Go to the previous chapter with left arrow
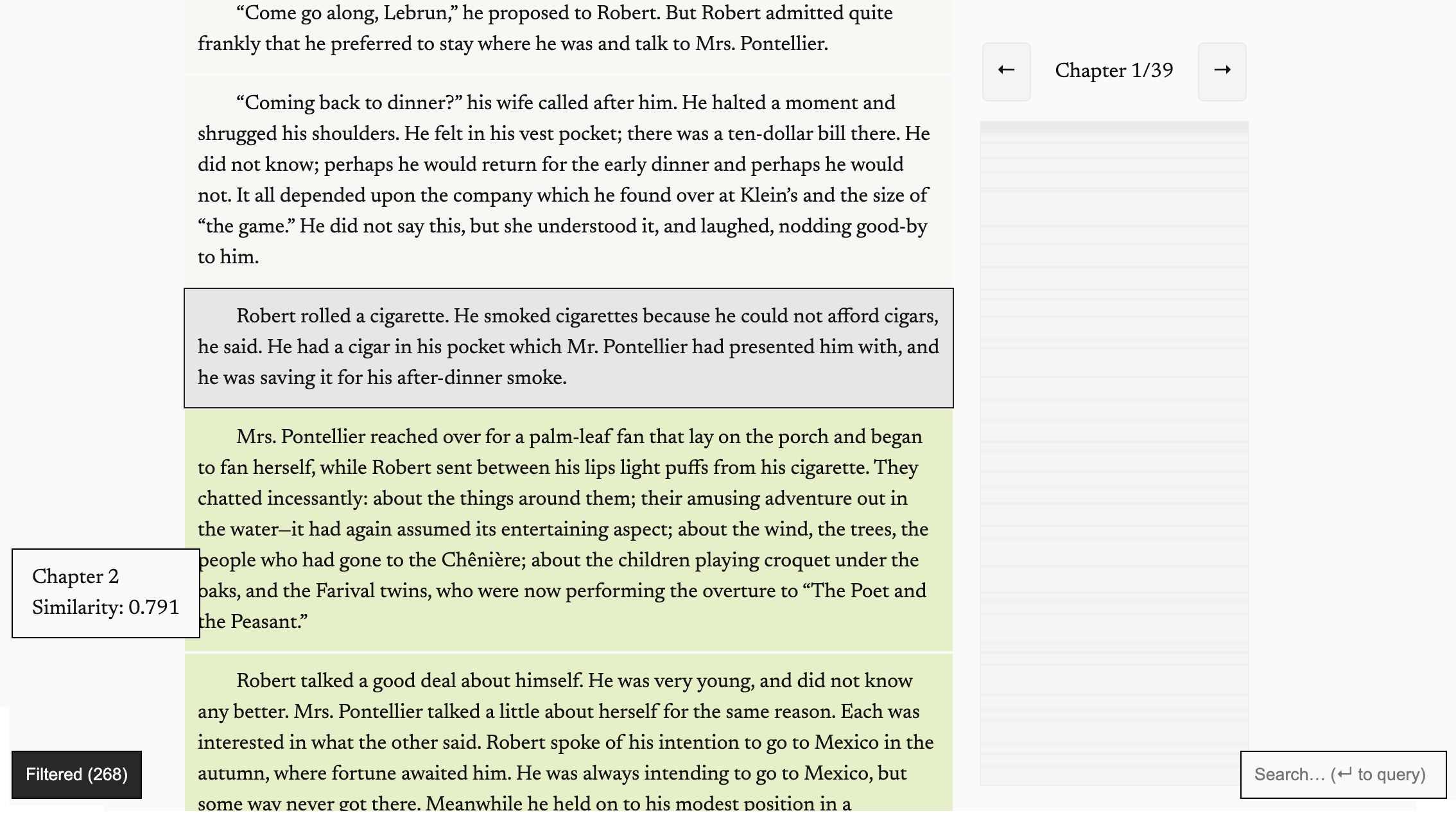1456x813 pixels. (x=1006, y=71)
